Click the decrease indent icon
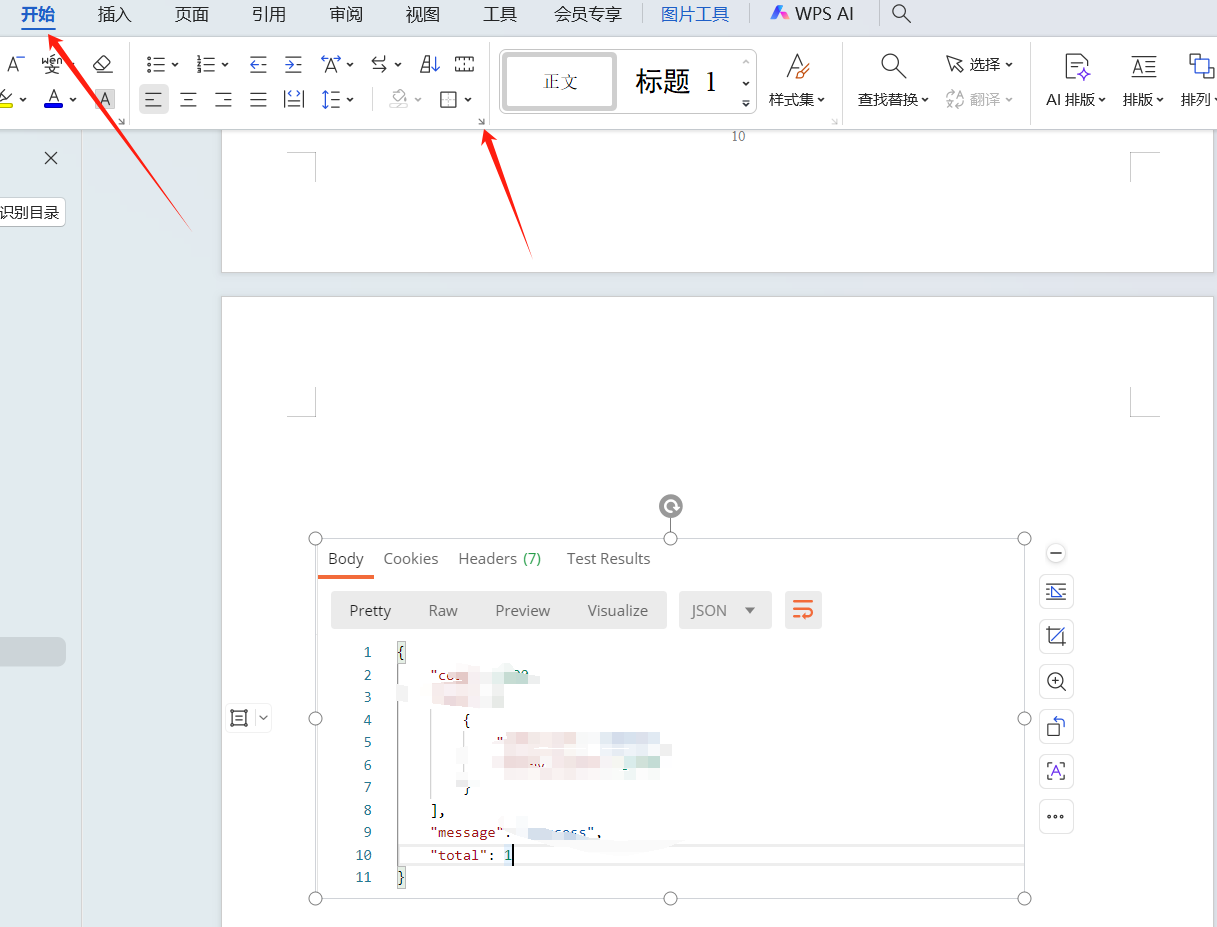1217x927 pixels. point(258,65)
